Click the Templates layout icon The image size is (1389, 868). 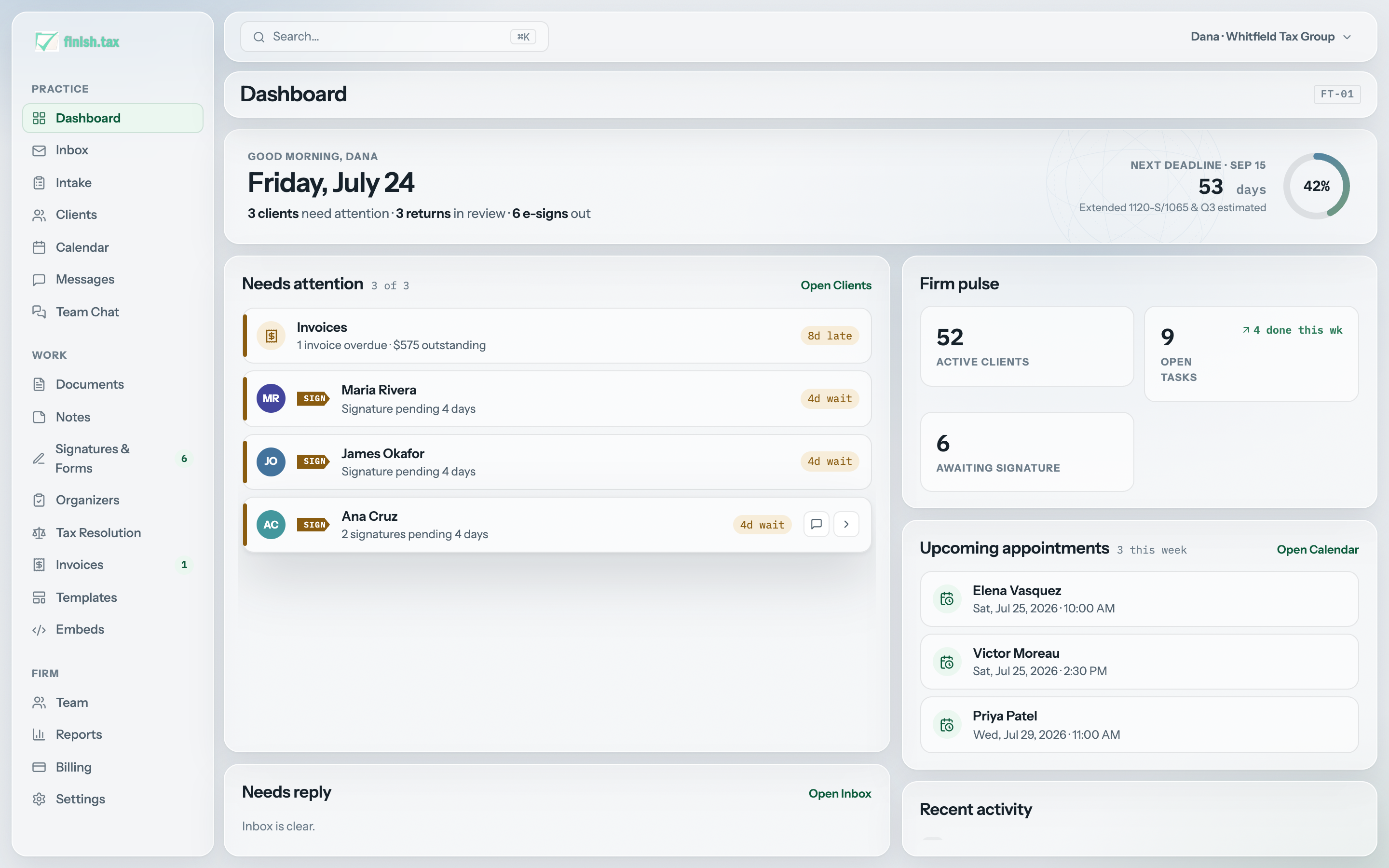pos(39,597)
